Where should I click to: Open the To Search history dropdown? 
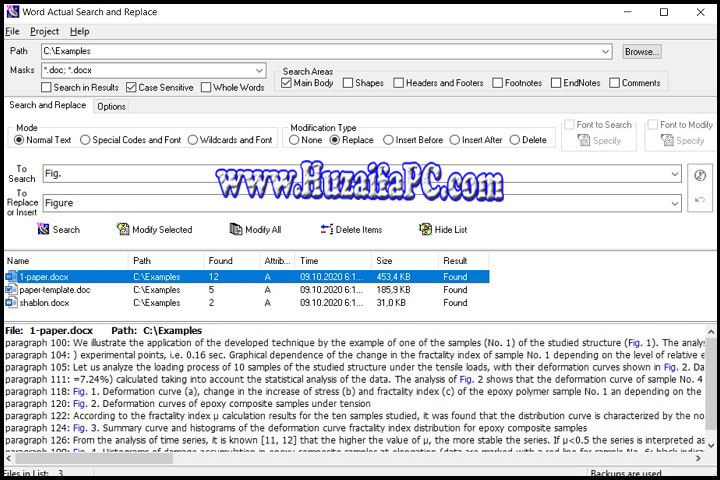click(x=675, y=174)
